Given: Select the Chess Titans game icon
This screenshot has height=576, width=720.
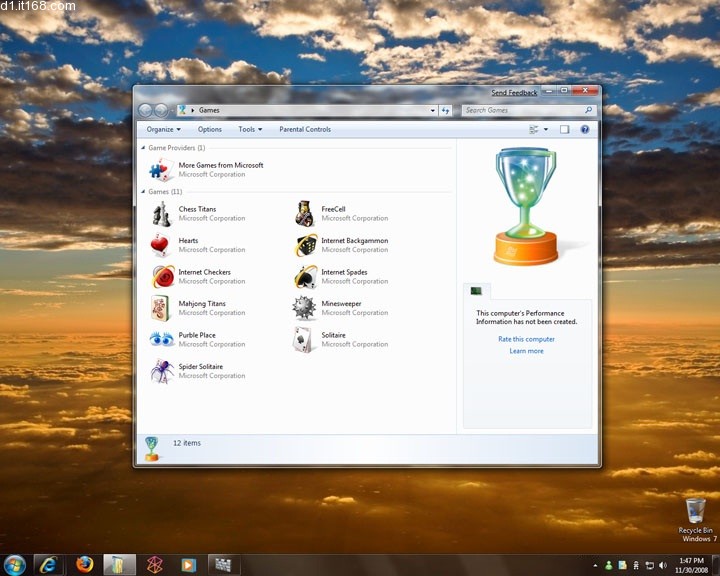Looking at the screenshot, I should click(161, 214).
